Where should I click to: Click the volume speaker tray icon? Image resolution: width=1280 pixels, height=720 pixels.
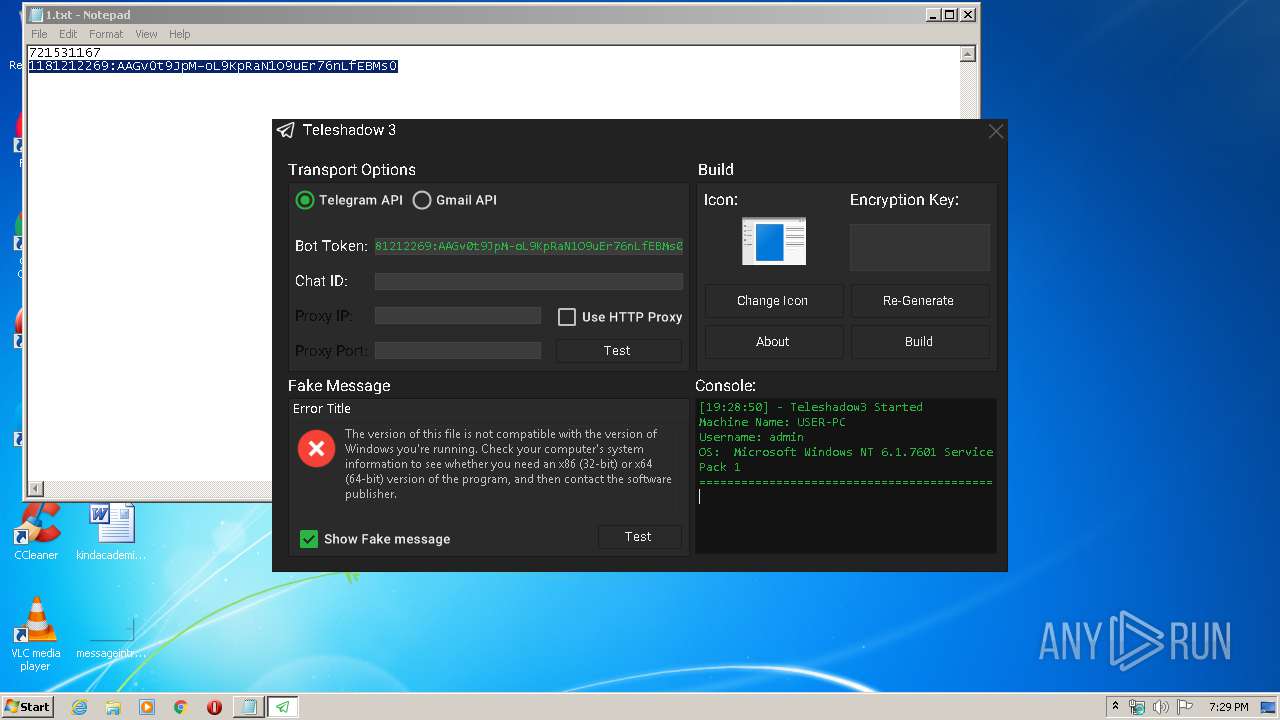[1160, 707]
